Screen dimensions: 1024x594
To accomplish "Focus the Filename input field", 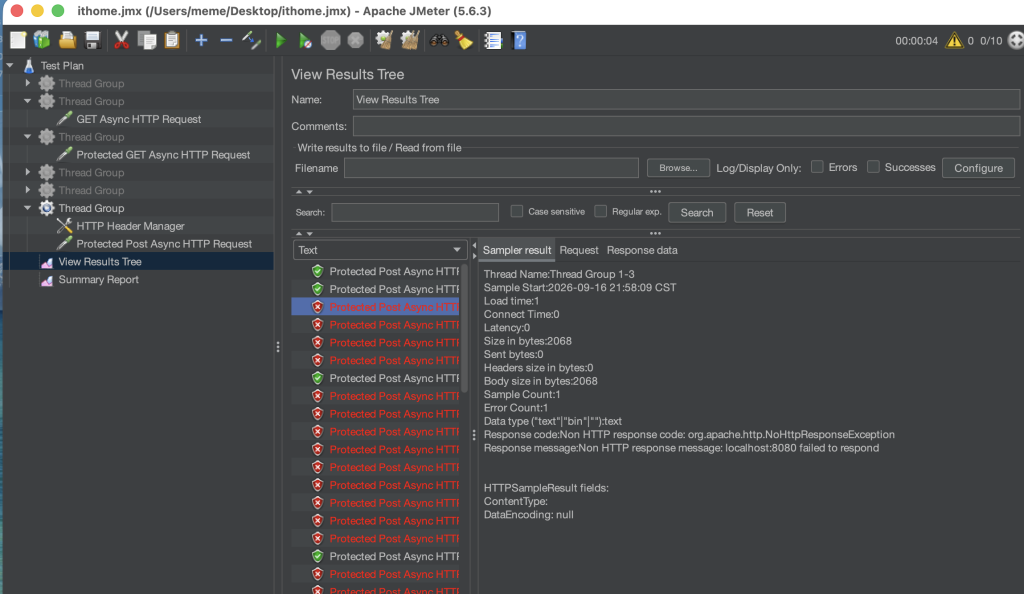I will point(491,168).
